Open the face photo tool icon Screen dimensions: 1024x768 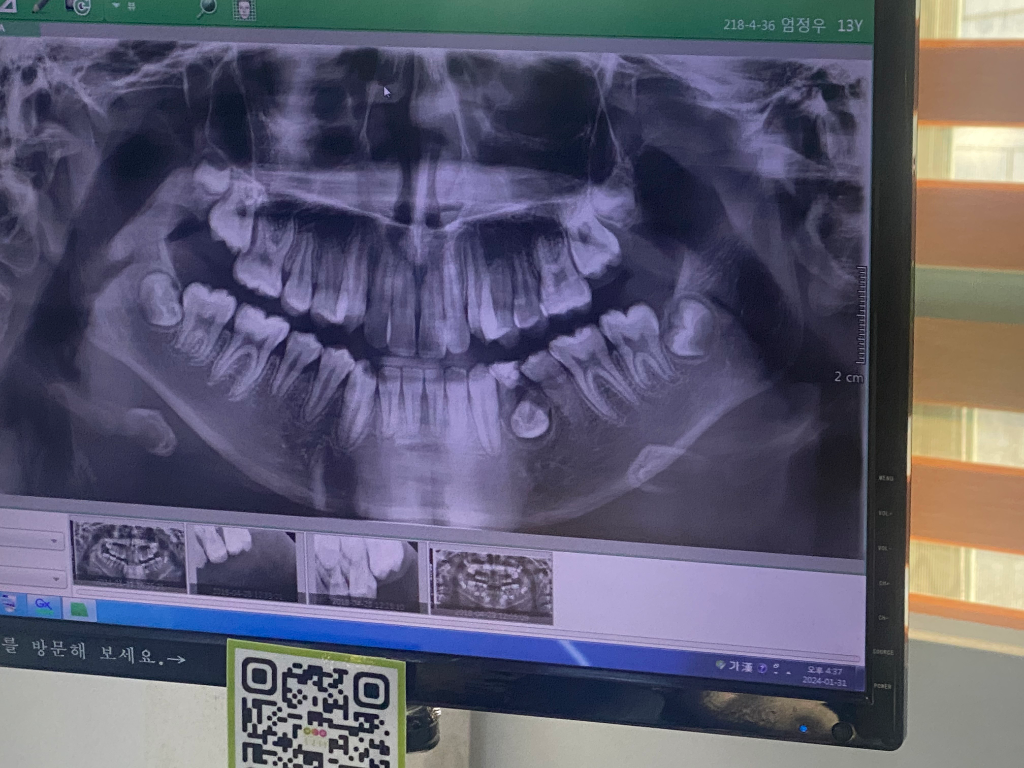pos(243,9)
